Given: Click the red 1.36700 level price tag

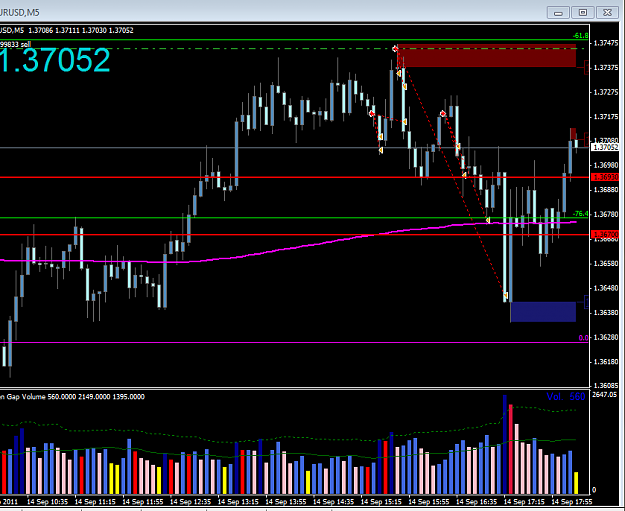Looking at the screenshot, I should 606,234.
